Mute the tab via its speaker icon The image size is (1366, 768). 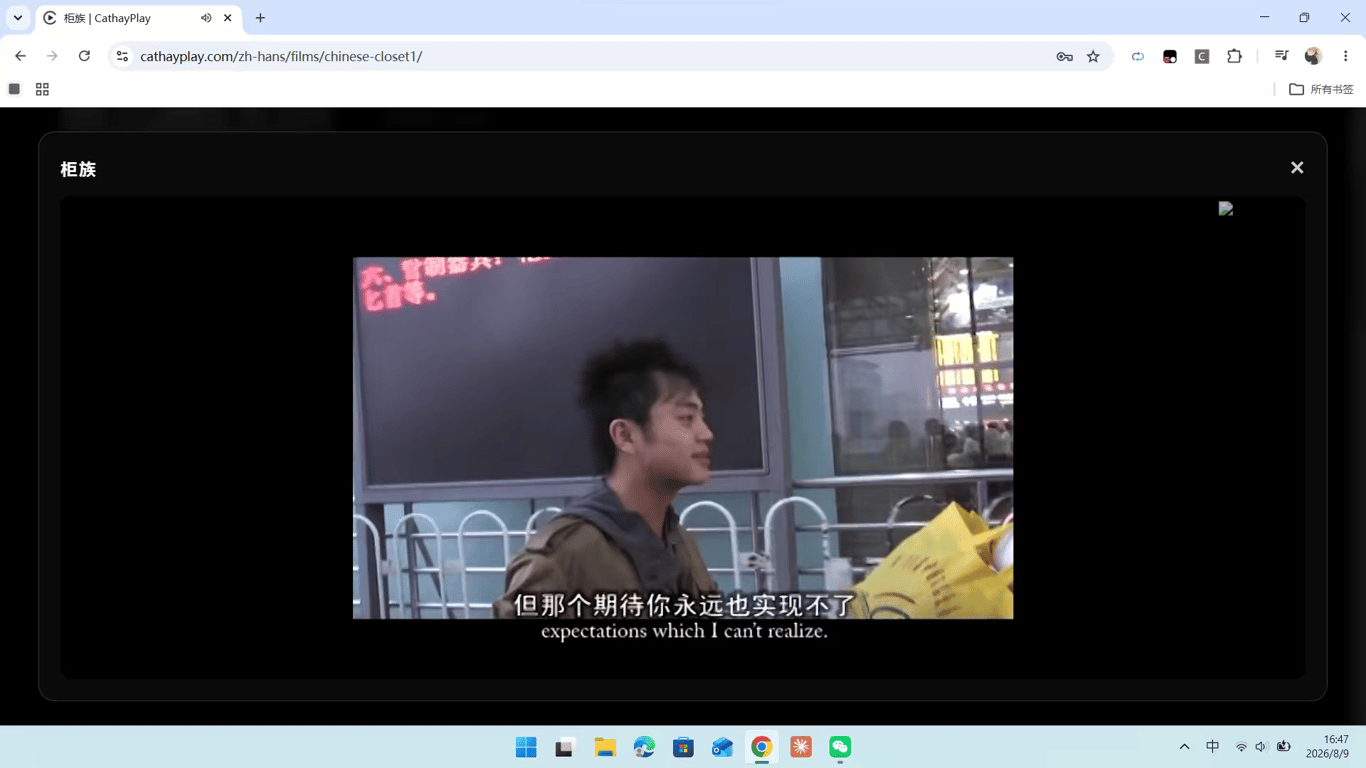[x=206, y=18]
